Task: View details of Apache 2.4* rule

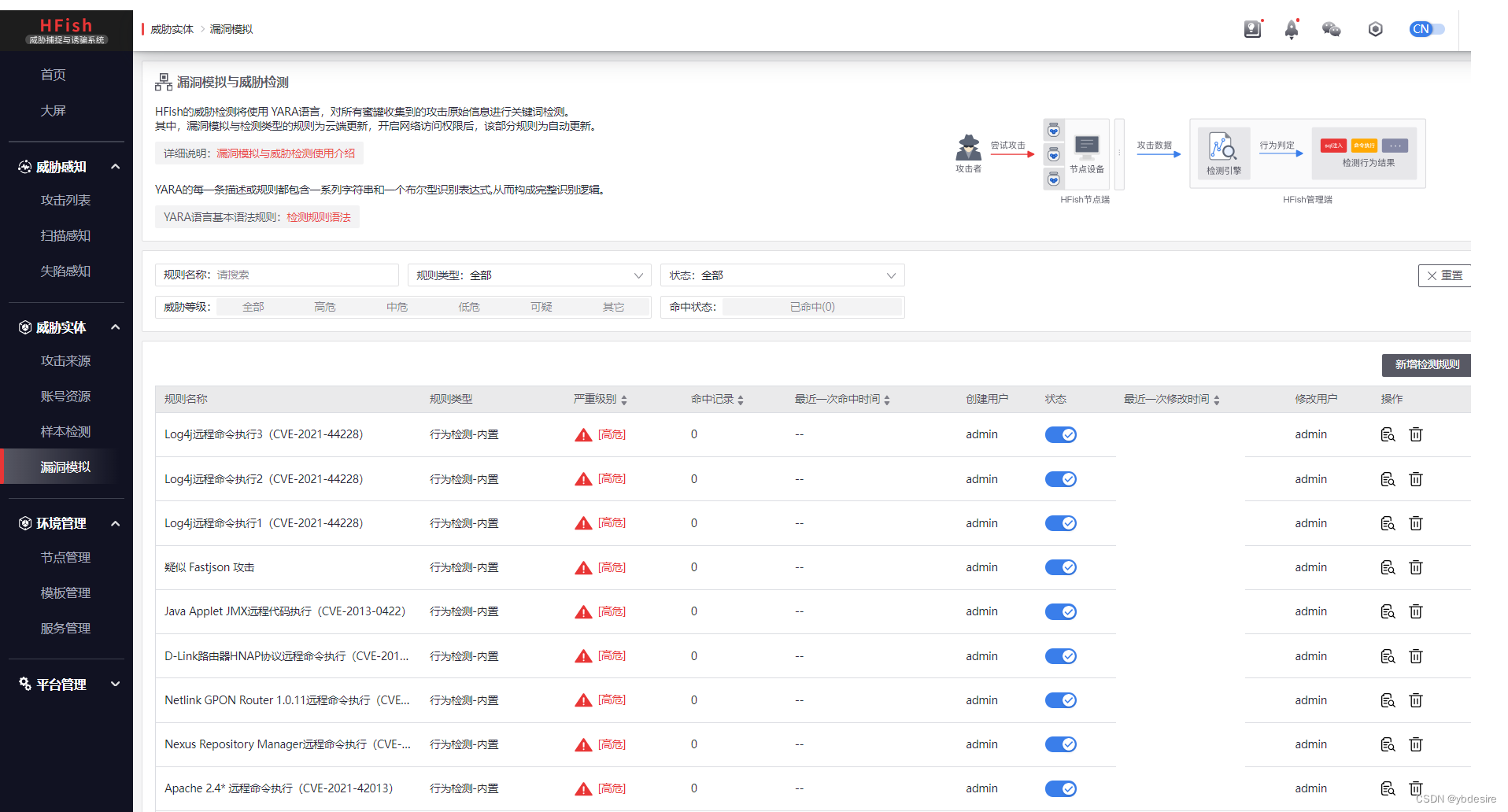Action: pos(1388,788)
